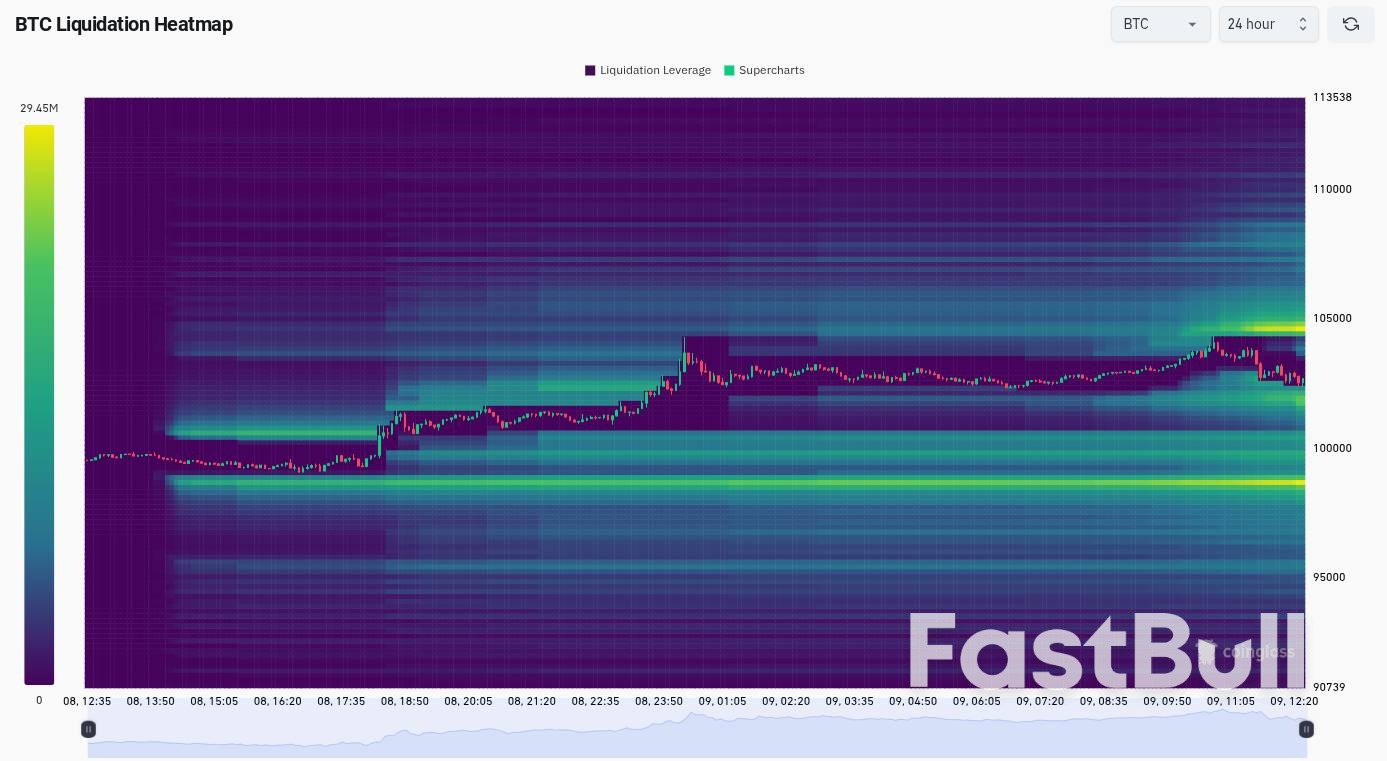Click the up-down stepper arrows beside 24 hour
This screenshot has height=761, width=1387.
pyautogui.click(x=1303, y=23)
